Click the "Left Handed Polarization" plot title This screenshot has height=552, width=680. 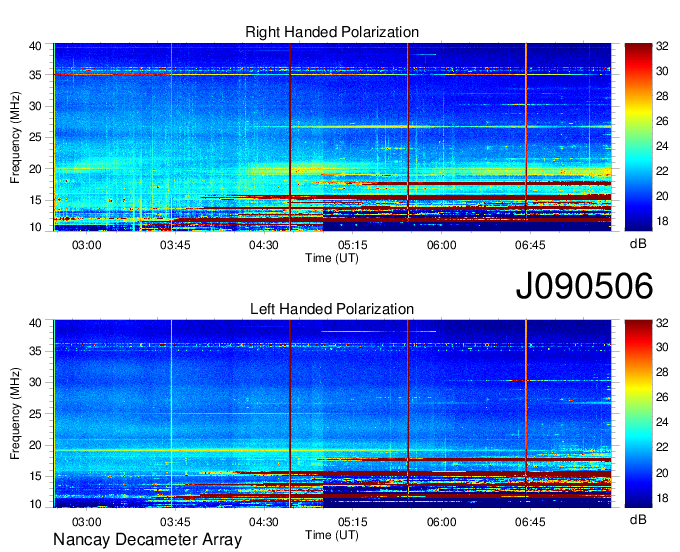pos(332,309)
